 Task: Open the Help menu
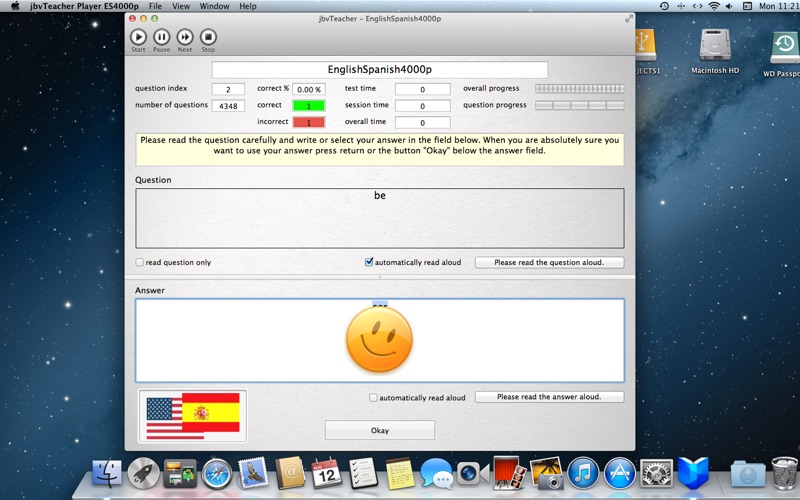(x=248, y=6)
